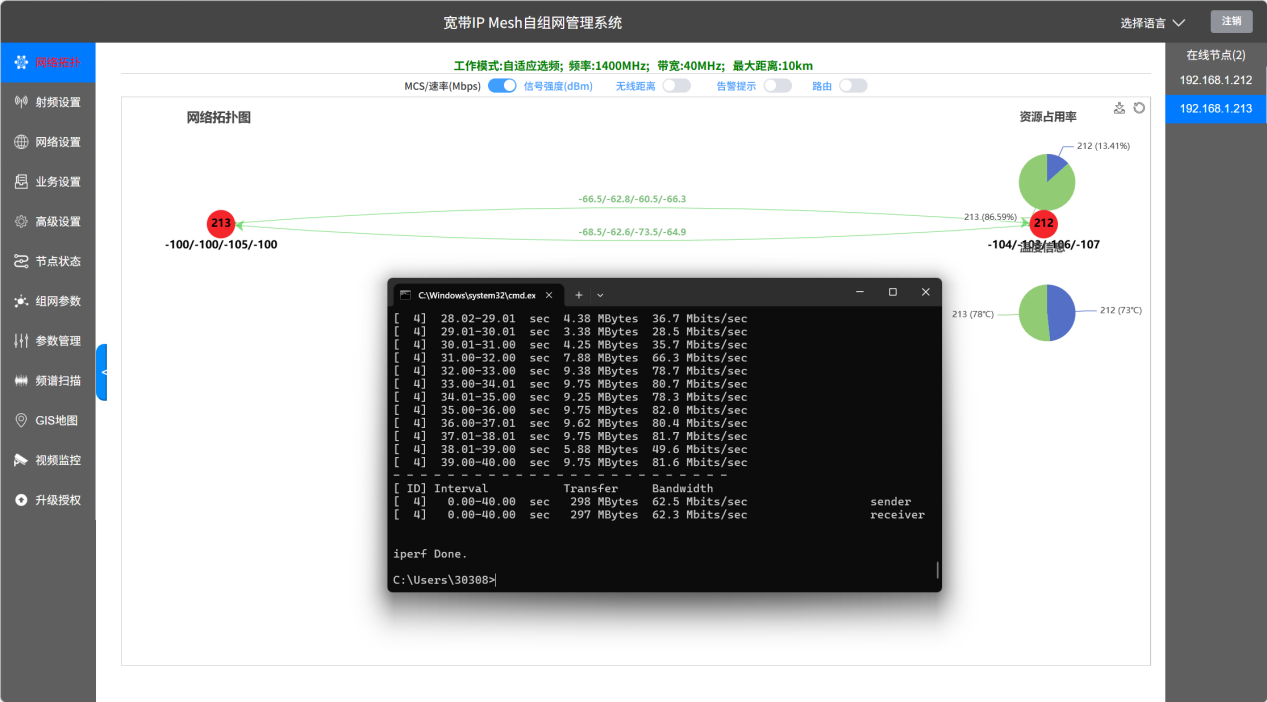This screenshot has width=1267, height=702.
Task: Open GIS地图 location pin icon
Action: pos(21,420)
